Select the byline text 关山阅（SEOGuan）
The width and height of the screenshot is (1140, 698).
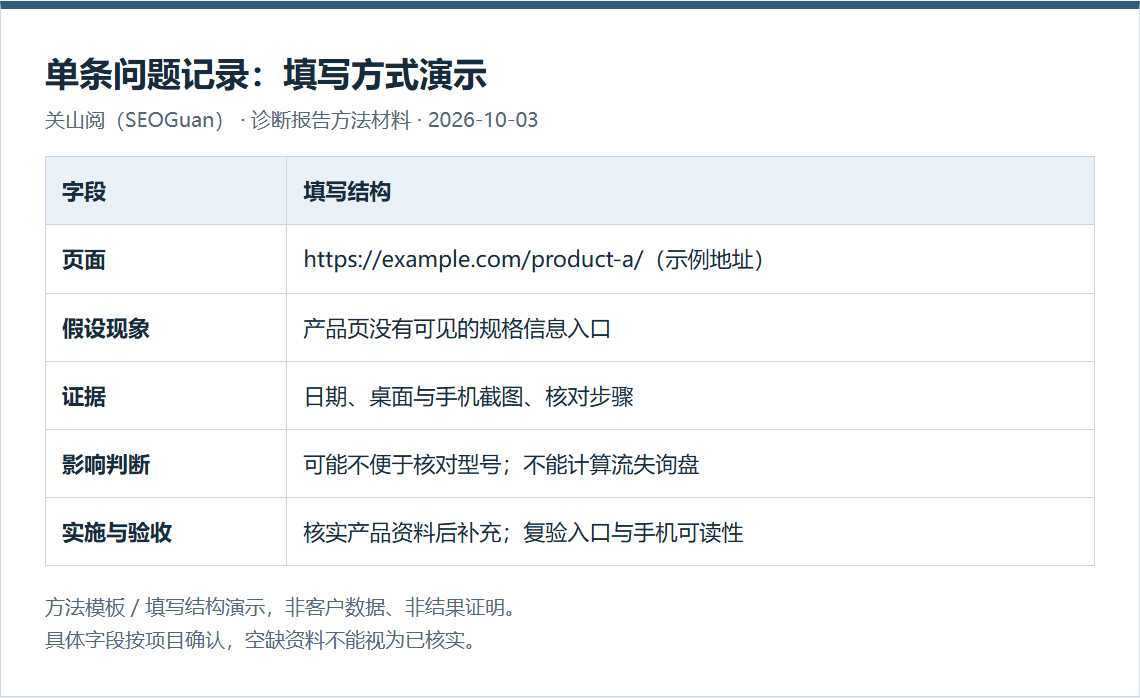point(139,120)
